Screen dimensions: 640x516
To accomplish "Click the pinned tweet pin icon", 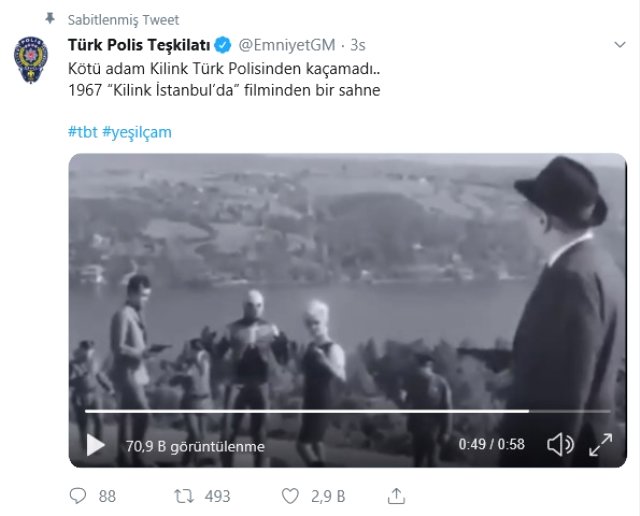I will [50, 19].
